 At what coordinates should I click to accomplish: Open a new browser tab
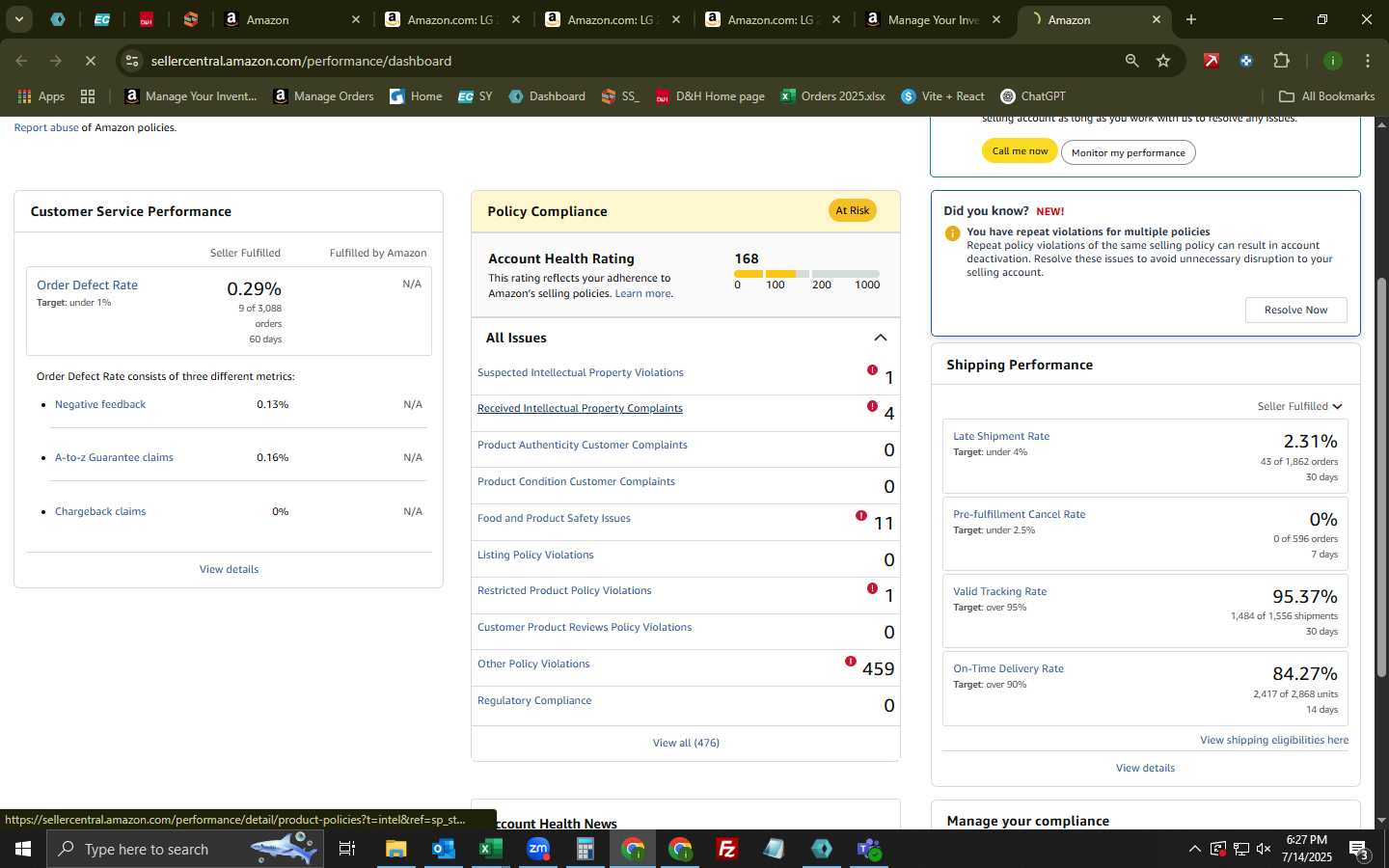pos(1190,19)
